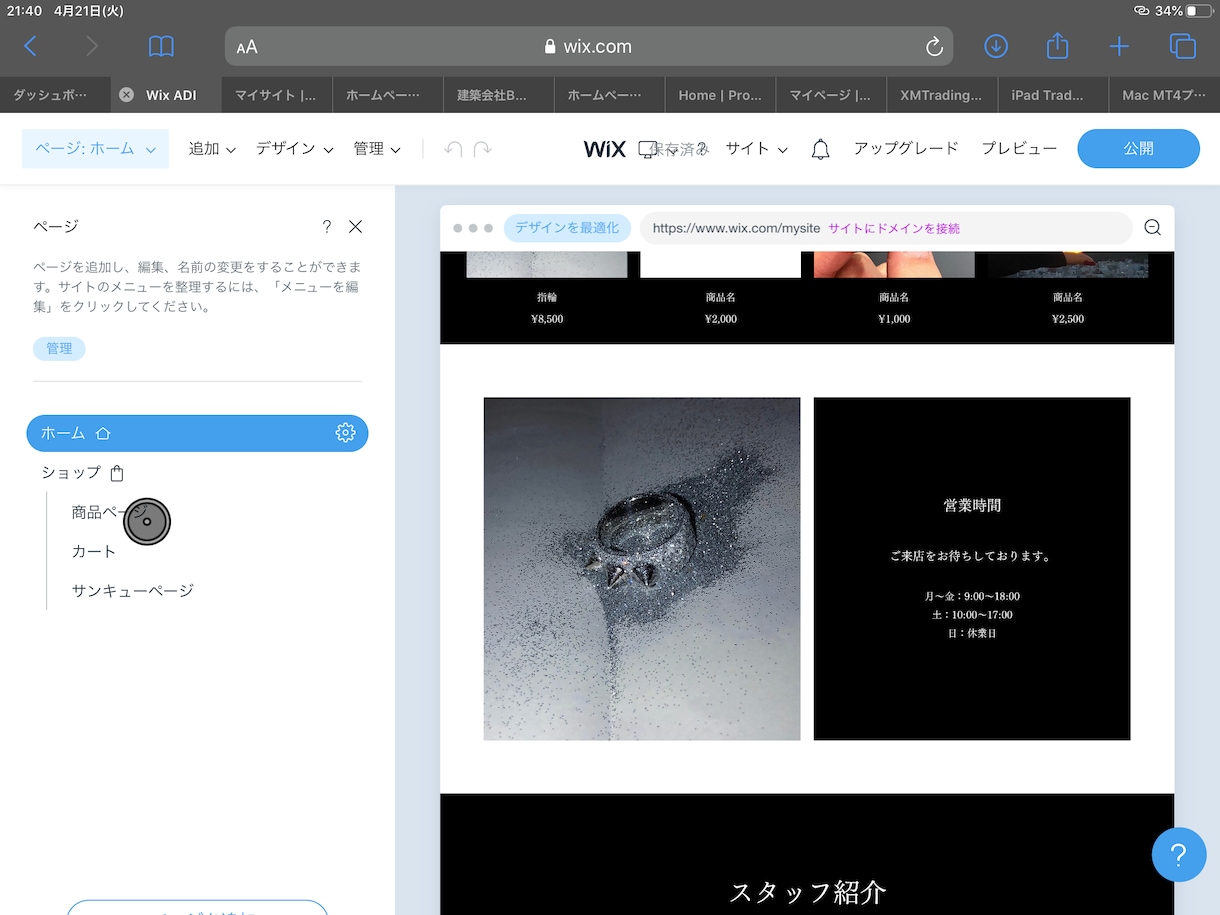Image resolution: width=1220 pixels, height=915 pixels.
Task: Click 月〜金 : 9:00〜18:00 hours line
Action: click(972, 596)
